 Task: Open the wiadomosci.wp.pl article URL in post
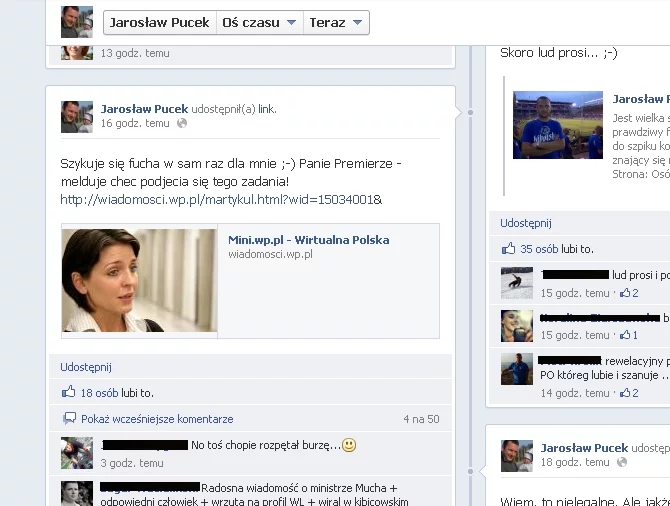[x=221, y=199]
